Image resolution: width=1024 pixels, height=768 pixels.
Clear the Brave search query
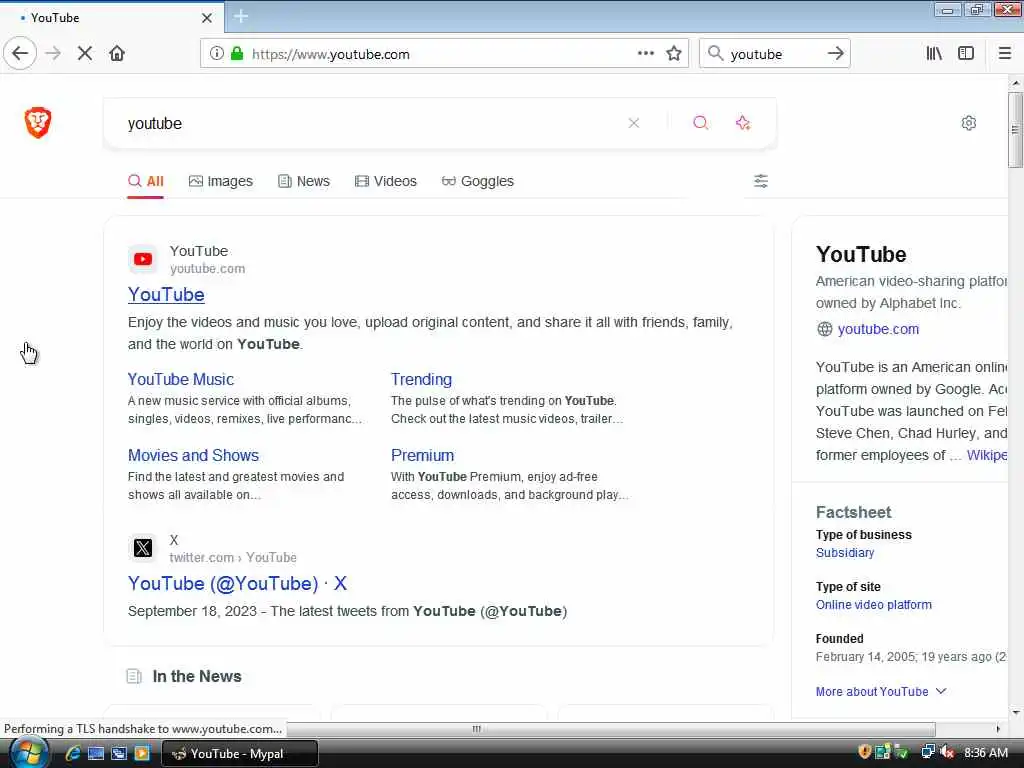633,123
